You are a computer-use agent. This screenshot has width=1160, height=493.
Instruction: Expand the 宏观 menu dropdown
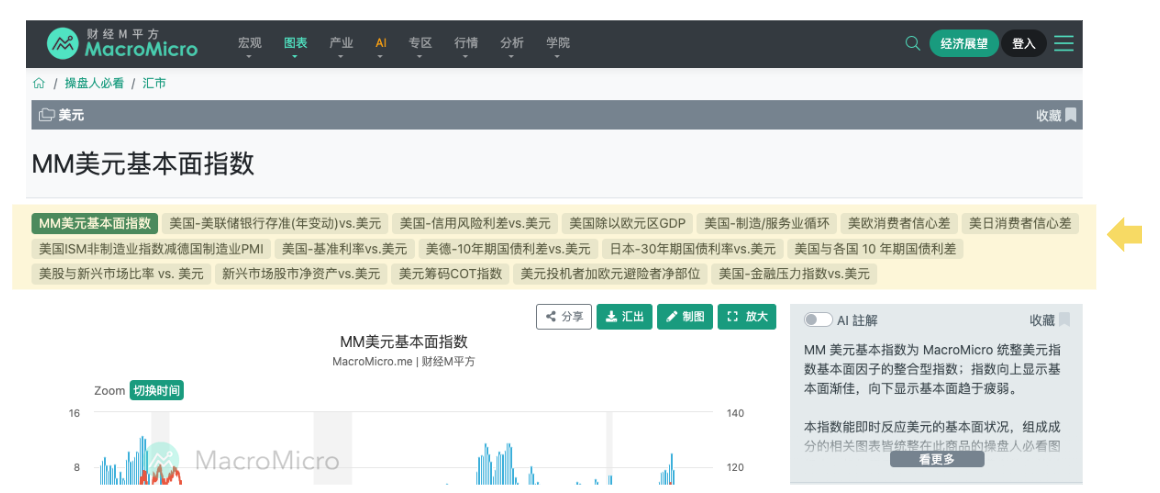pyautogui.click(x=249, y=47)
